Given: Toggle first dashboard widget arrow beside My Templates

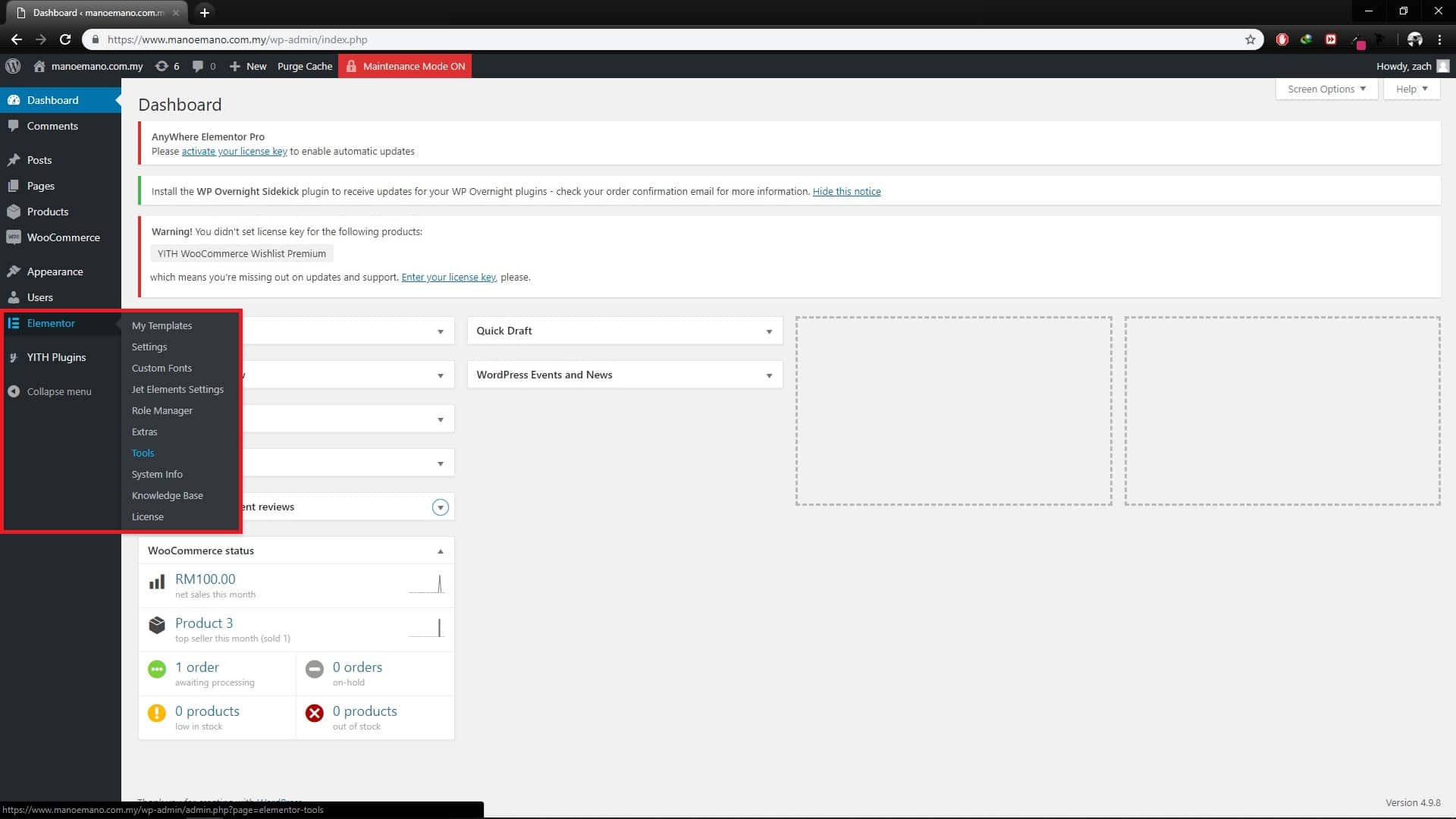Looking at the screenshot, I should 441,331.
